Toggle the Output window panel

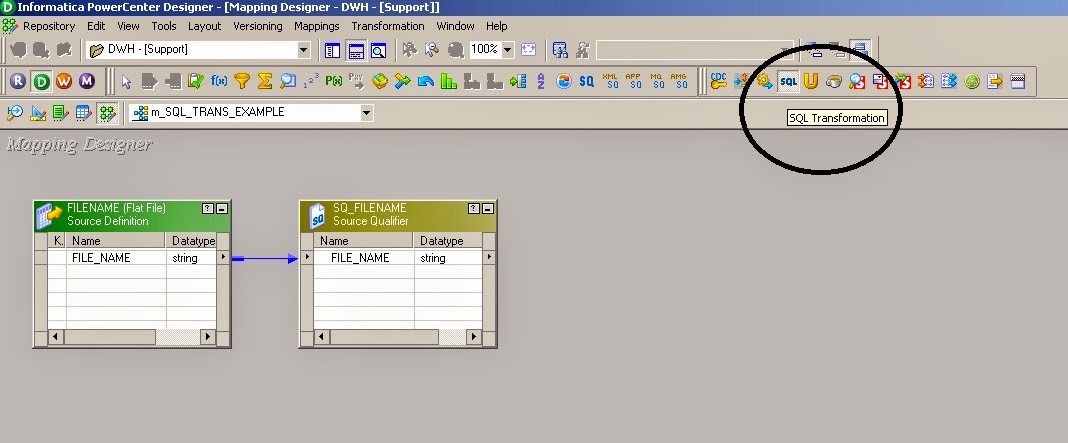coord(356,50)
